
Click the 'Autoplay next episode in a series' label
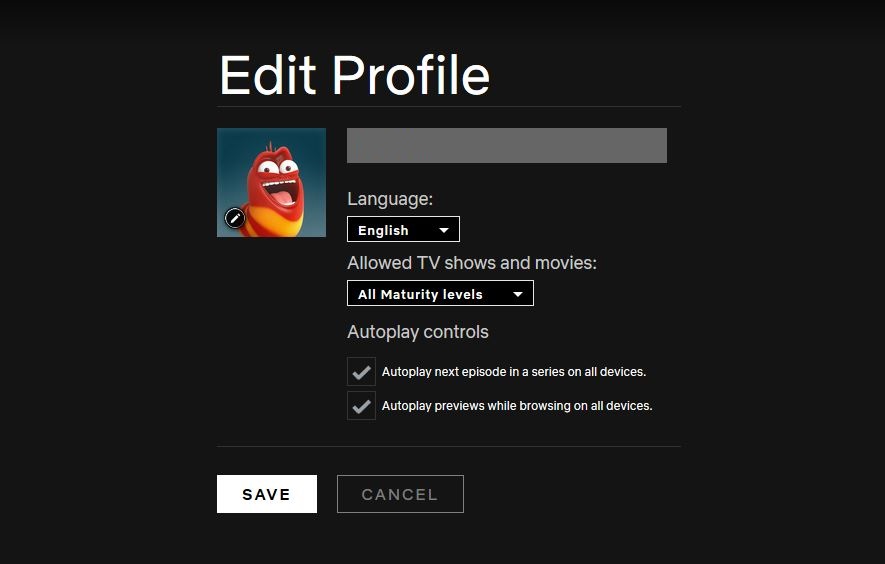tap(514, 372)
